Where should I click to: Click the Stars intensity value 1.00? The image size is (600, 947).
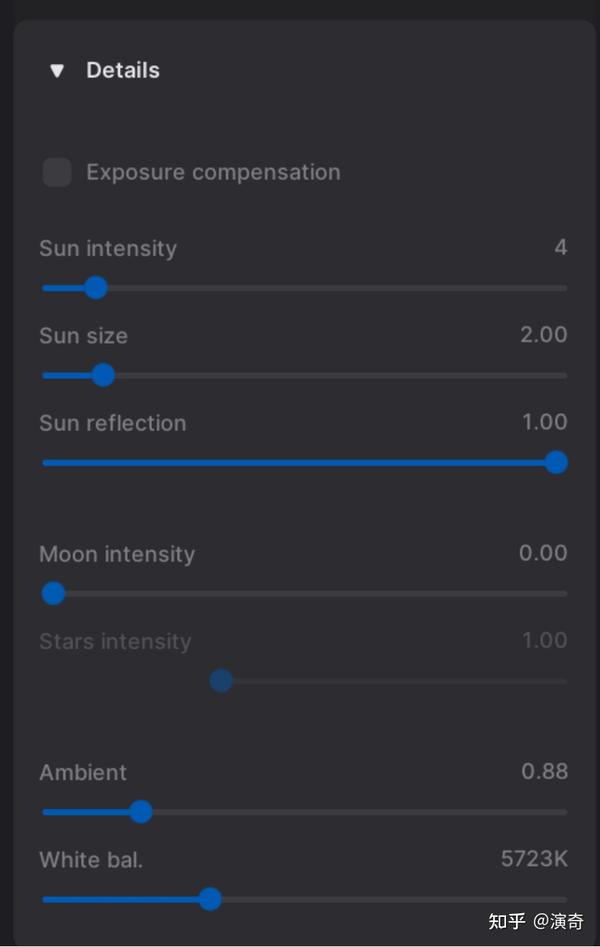point(544,640)
